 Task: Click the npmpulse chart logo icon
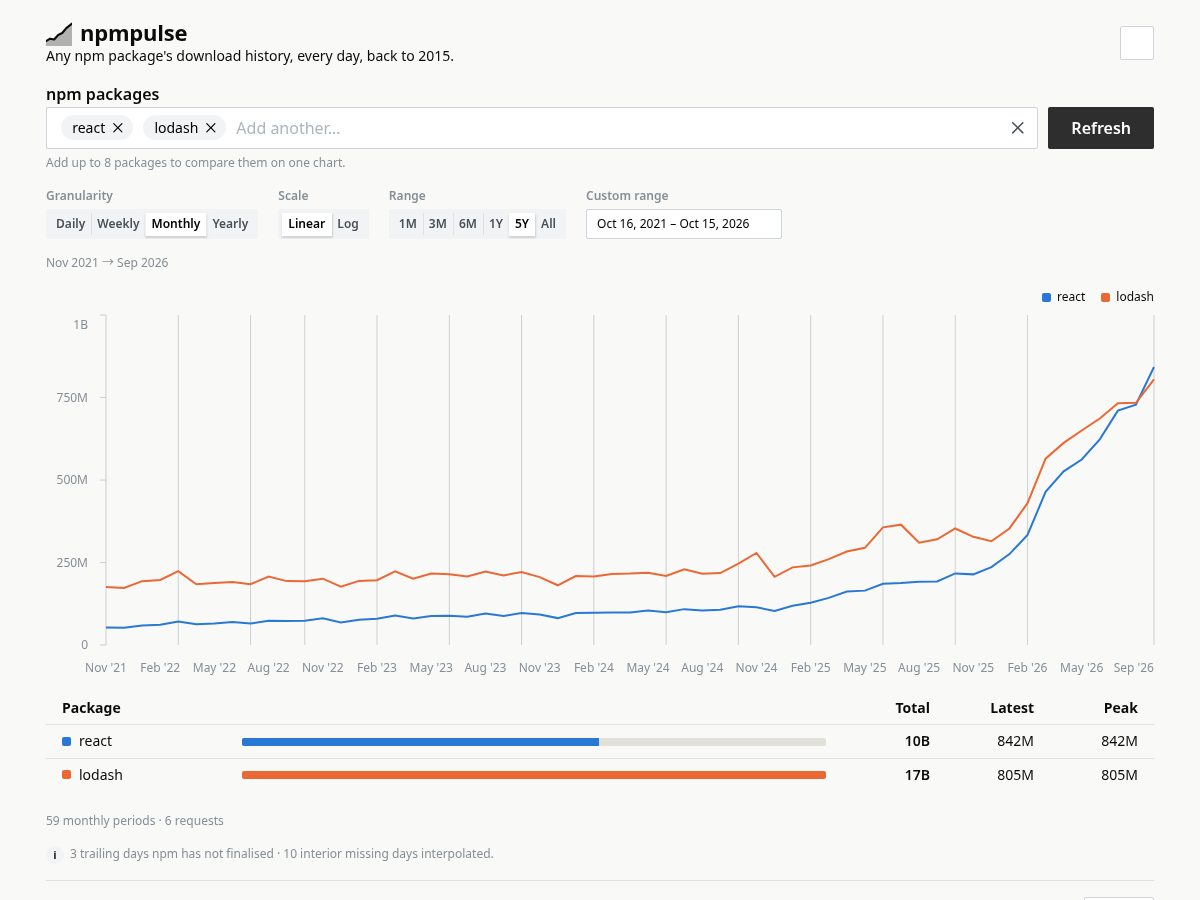[x=59, y=34]
